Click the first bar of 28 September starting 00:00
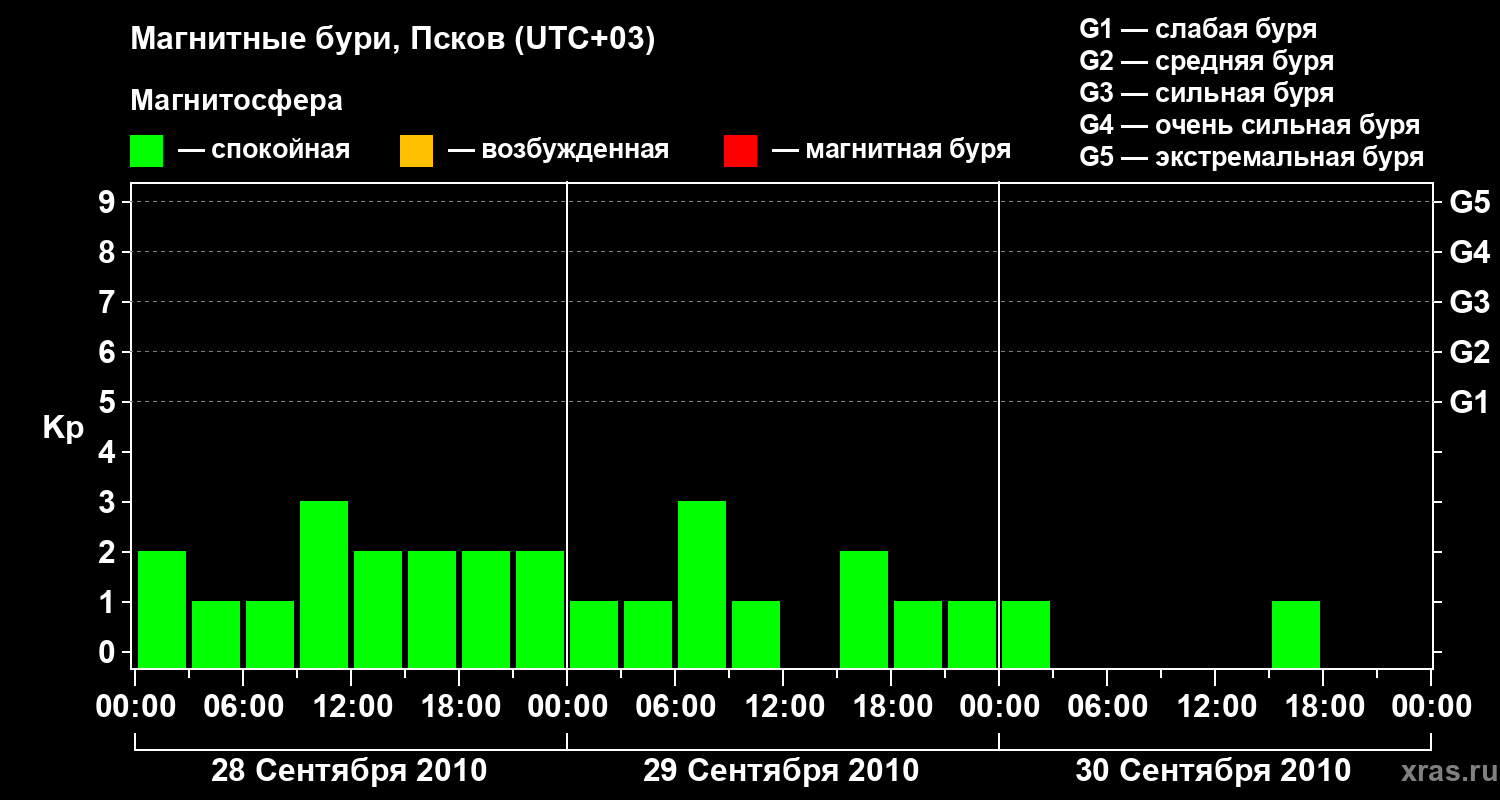The width and height of the screenshot is (1500, 800). pyautogui.click(x=162, y=609)
